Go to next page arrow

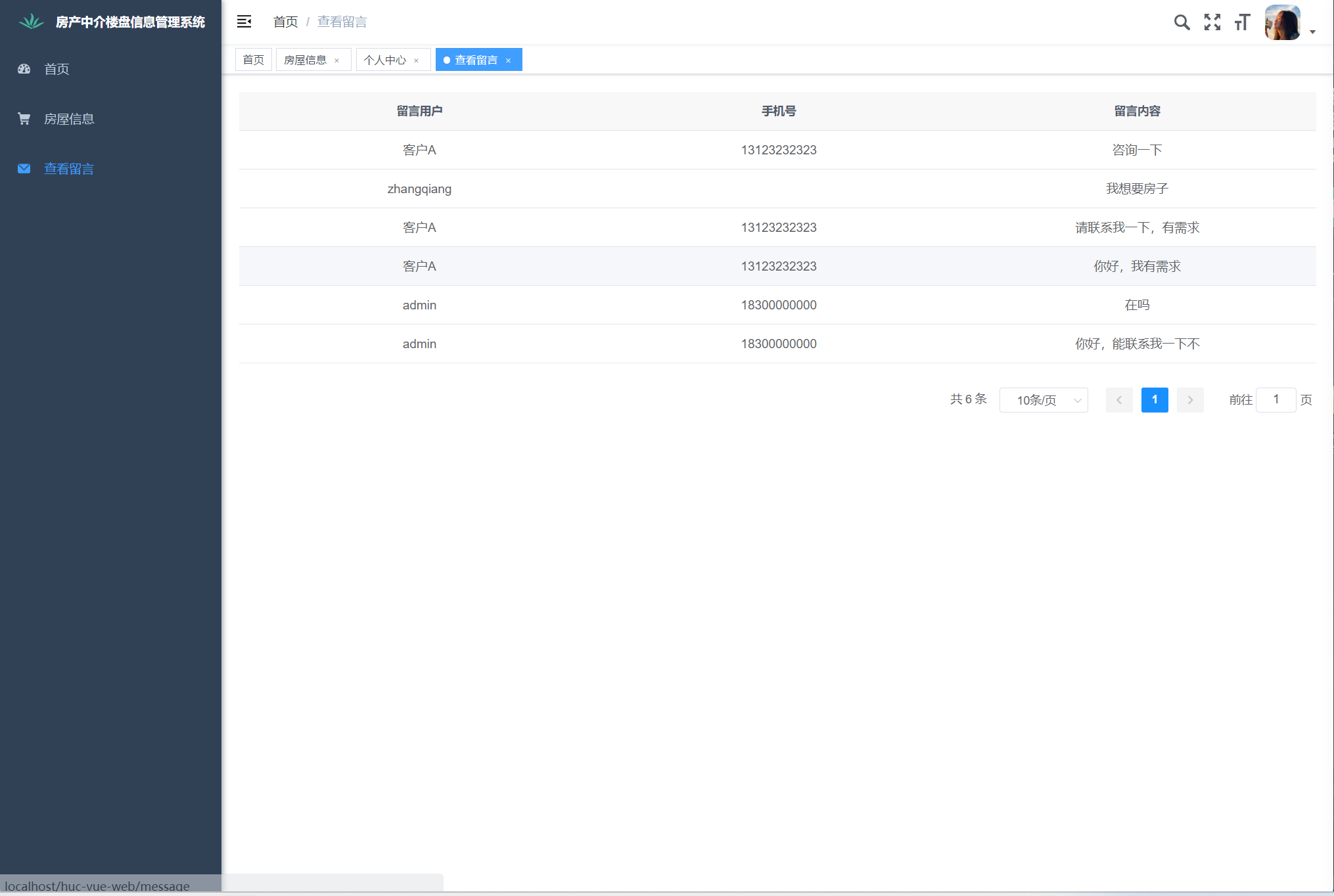pyautogui.click(x=1190, y=400)
